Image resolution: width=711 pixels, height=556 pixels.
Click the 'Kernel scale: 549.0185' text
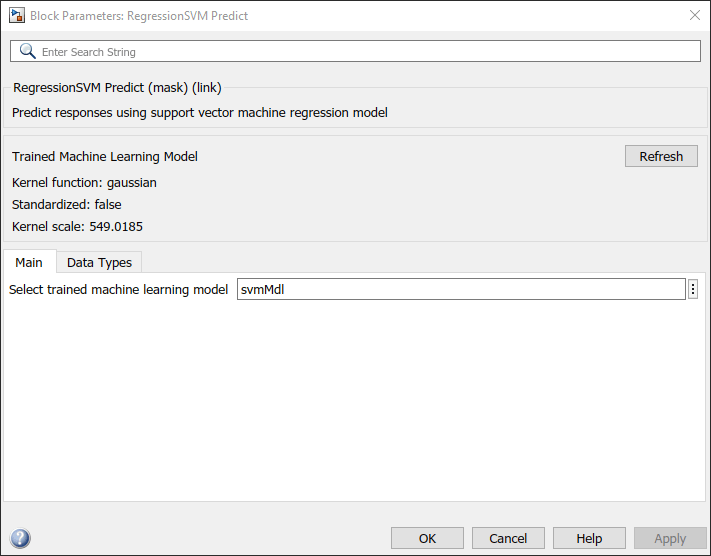click(x=77, y=226)
